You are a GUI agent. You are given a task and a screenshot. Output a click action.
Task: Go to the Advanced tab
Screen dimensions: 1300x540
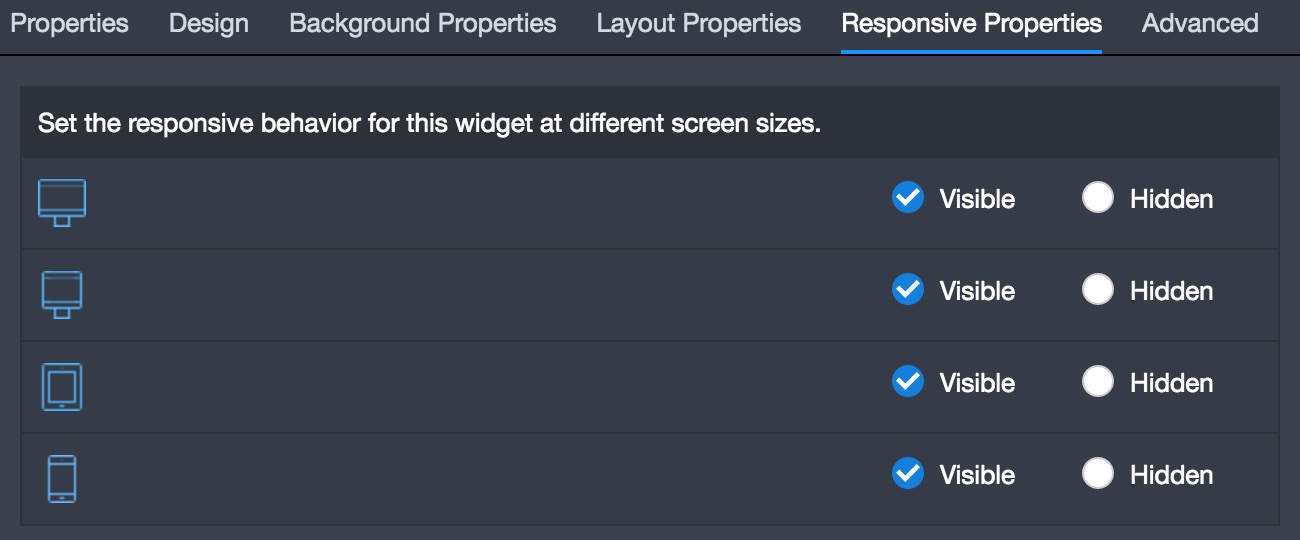pos(1200,23)
